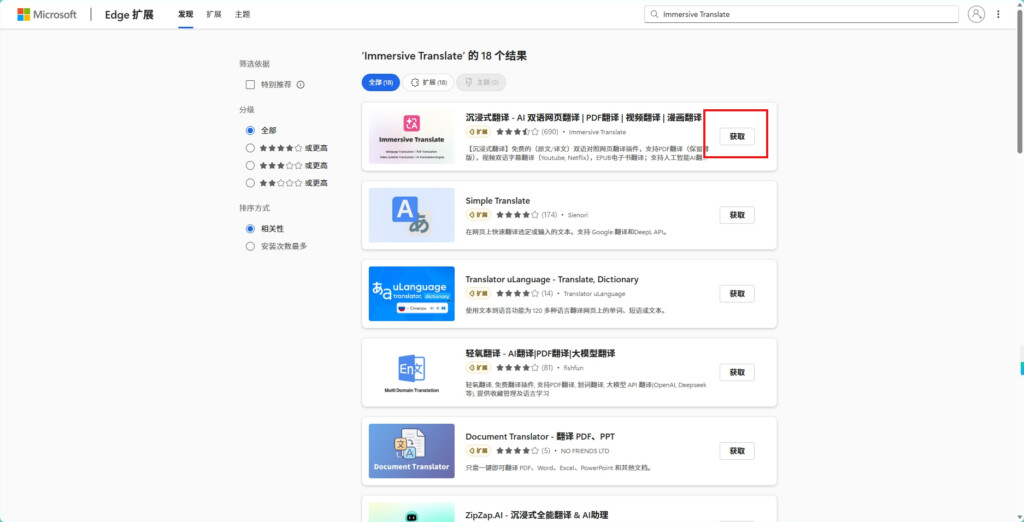Sort results by 安装次数最多
Image resolution: width=1024 pixels, height=522 pixels.
(x=250, y=246)
